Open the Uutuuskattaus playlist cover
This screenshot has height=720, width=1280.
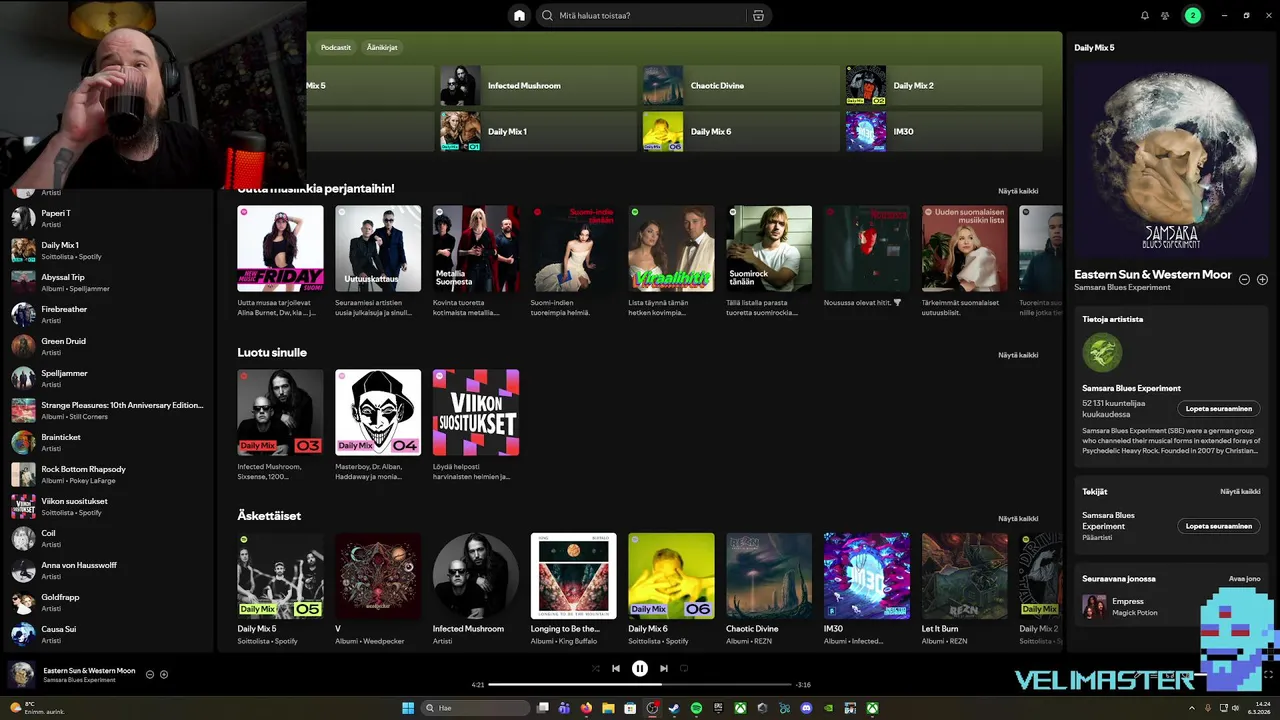378,249
